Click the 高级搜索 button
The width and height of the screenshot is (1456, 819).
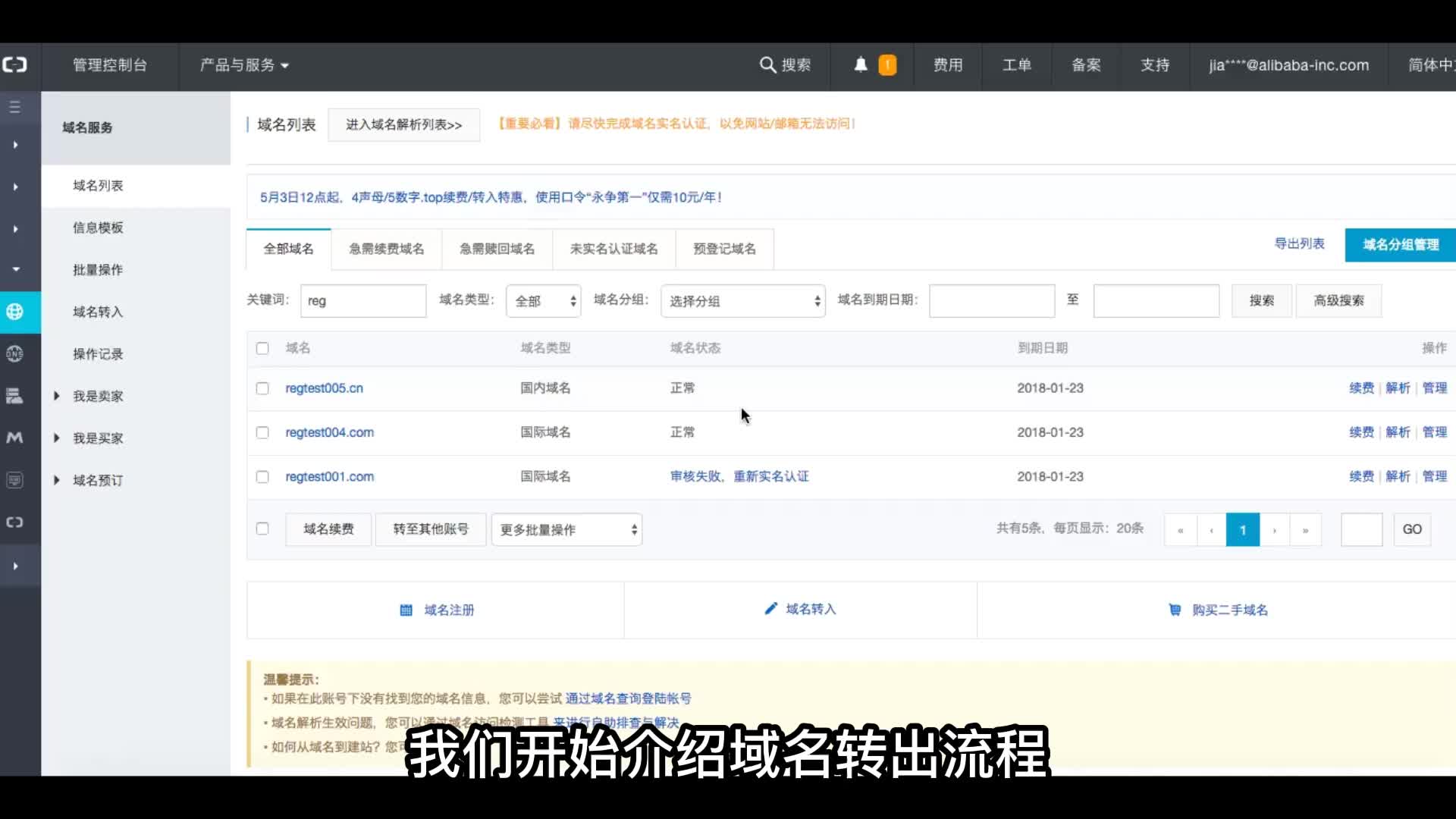tap(1339, 301)
